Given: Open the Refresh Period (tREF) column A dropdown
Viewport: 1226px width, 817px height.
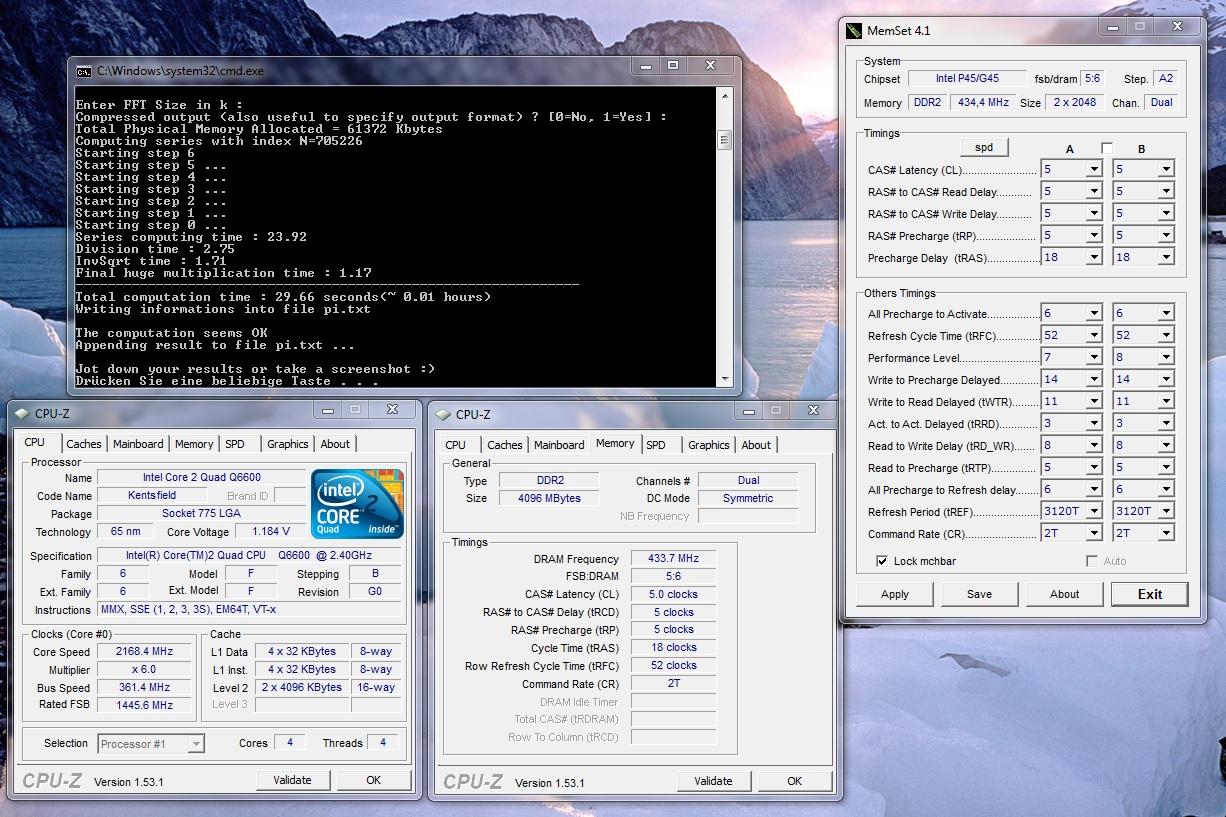Looking at the screenshot, I should [1093, 511].
